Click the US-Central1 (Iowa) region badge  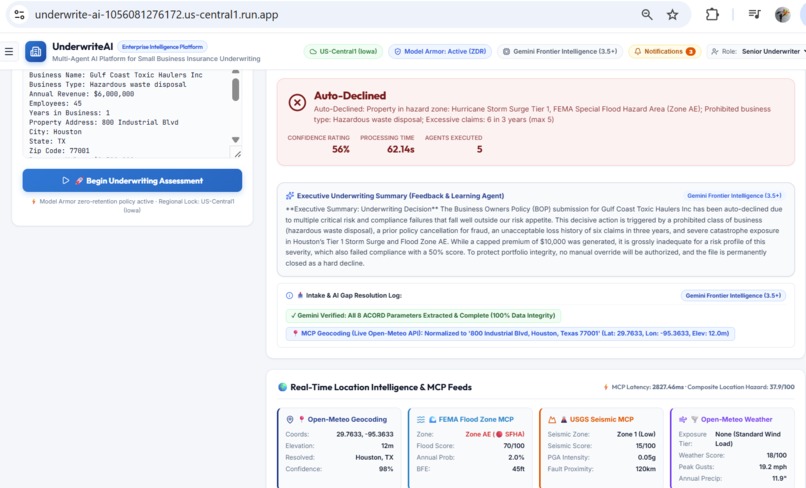[x=343, y=51]
